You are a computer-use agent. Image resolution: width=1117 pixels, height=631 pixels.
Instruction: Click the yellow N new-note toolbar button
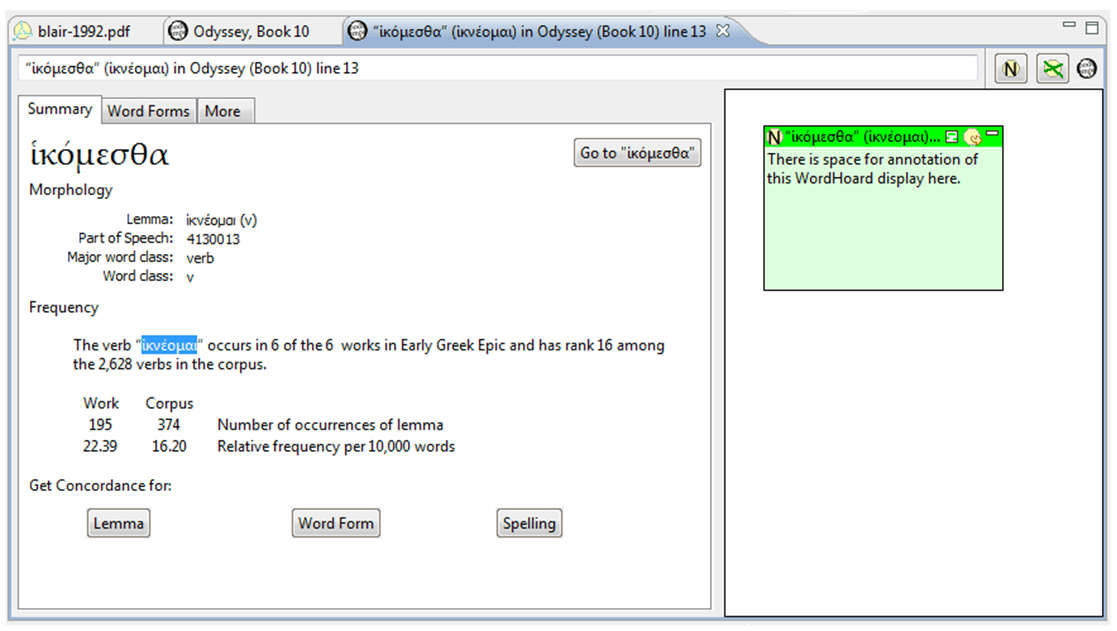[1010, 69]
